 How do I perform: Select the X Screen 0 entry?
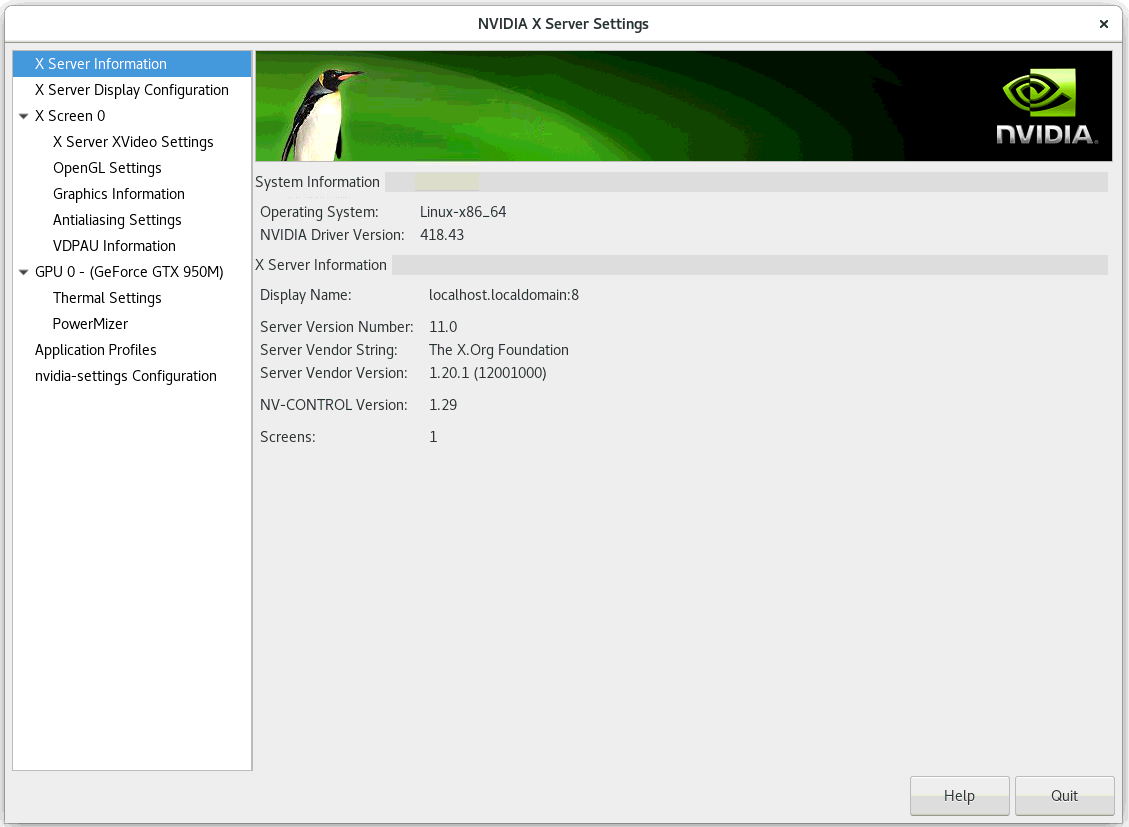pyautogui.click(x=70, y=116)
